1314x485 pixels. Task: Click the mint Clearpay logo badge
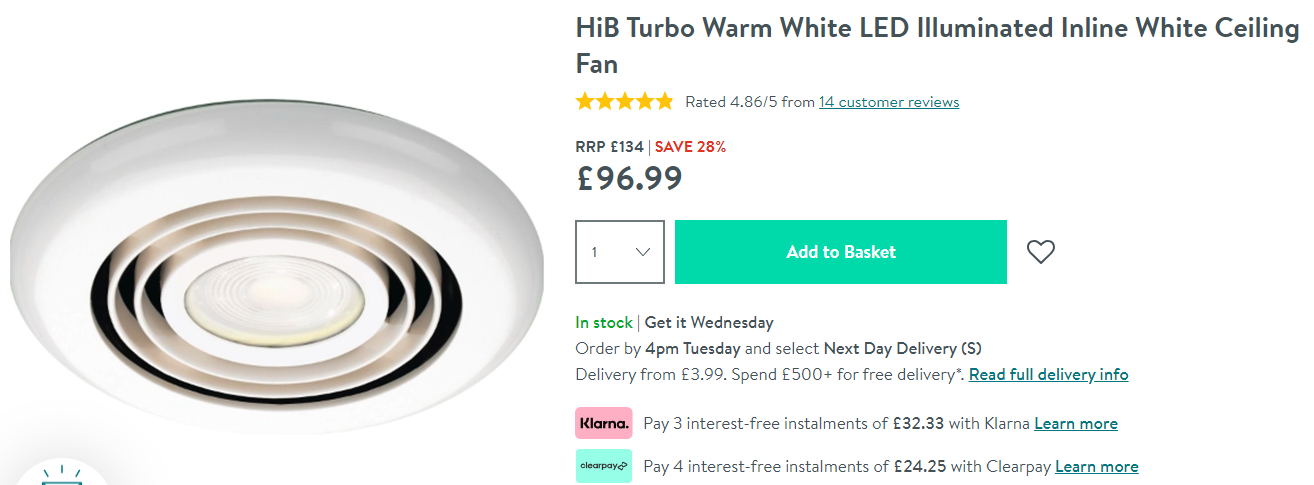604,466
